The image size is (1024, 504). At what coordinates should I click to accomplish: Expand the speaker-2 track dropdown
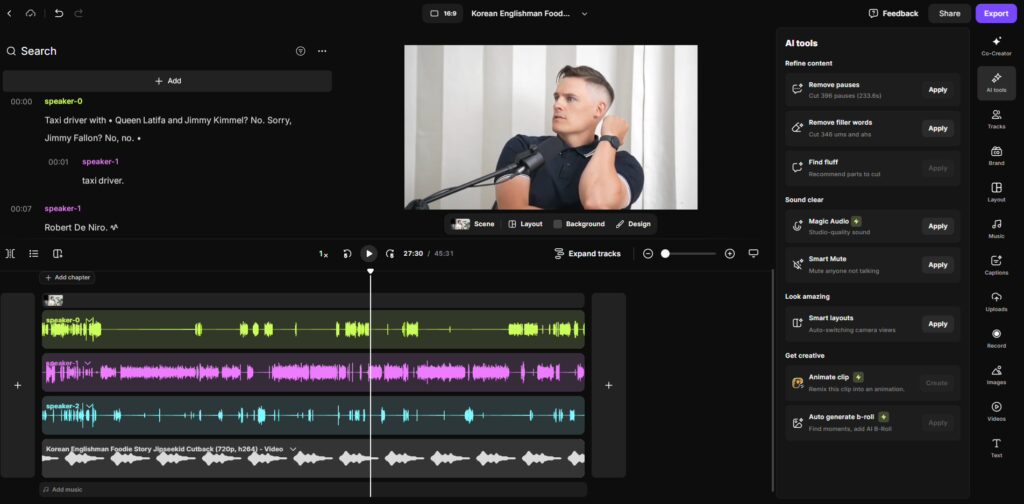coord(89,406)
